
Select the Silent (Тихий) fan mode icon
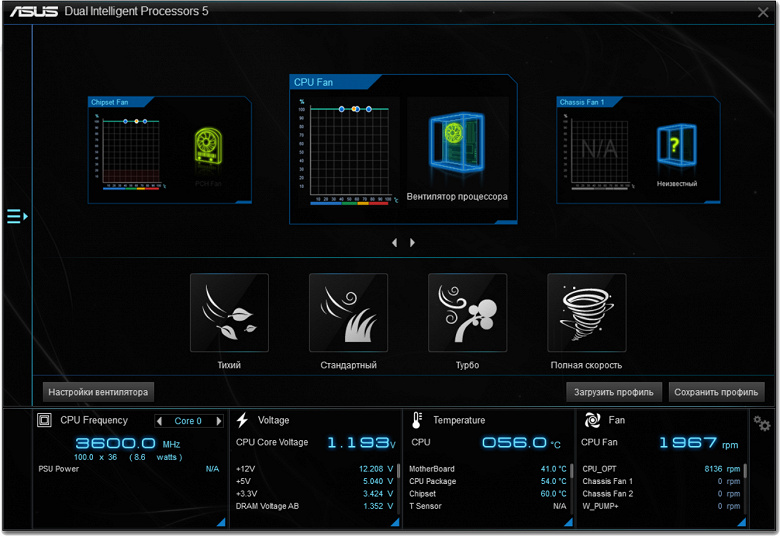[229, 313]
